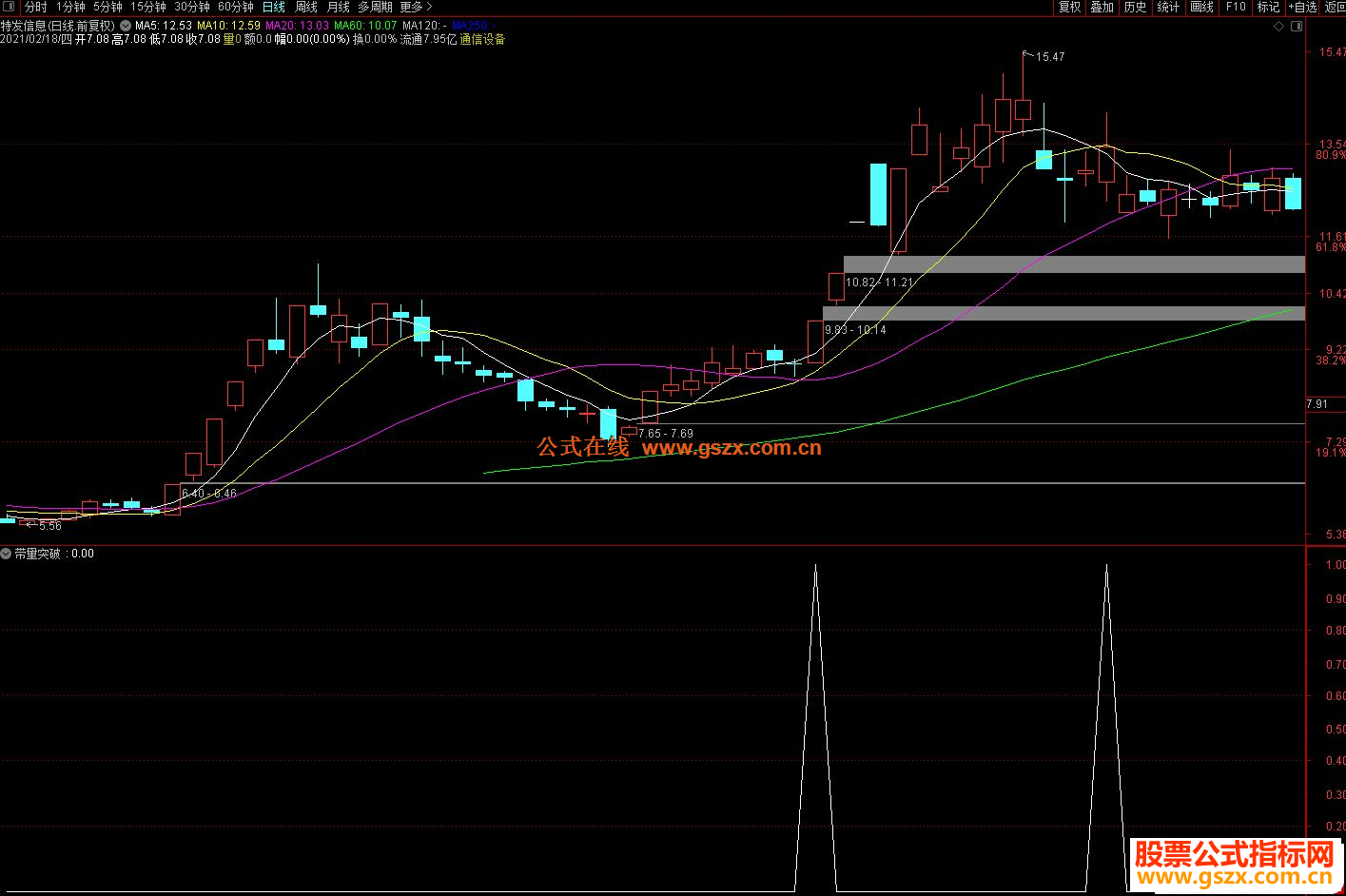Select the 15分钟 period
Image resolution: width=1346 pixels, height=896 pixels.
click(148, 7)
